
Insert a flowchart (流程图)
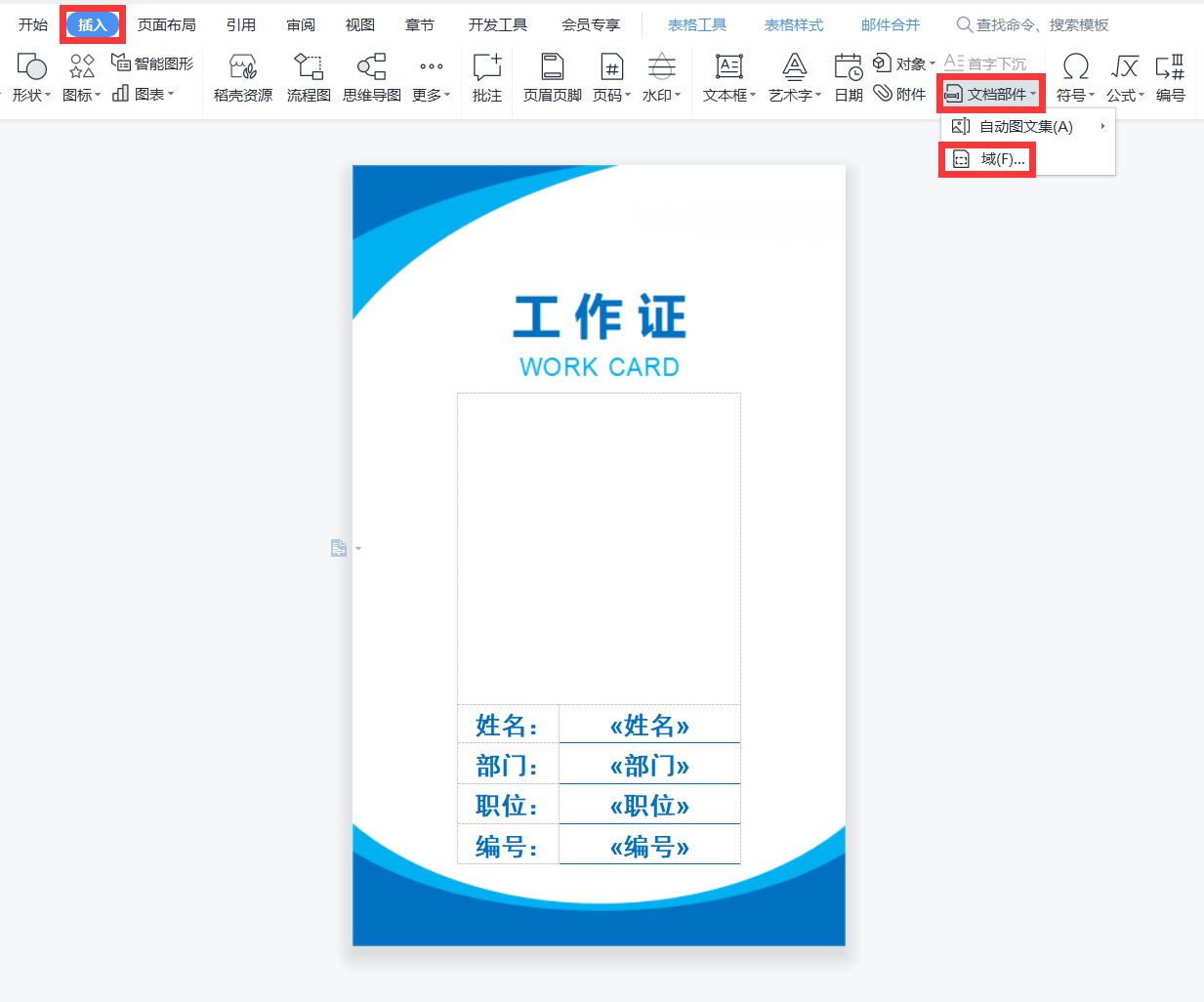pos(309,77)
